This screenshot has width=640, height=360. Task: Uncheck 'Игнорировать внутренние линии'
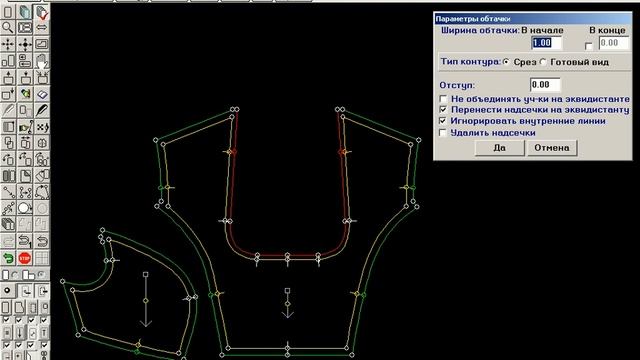coord(443,121)
